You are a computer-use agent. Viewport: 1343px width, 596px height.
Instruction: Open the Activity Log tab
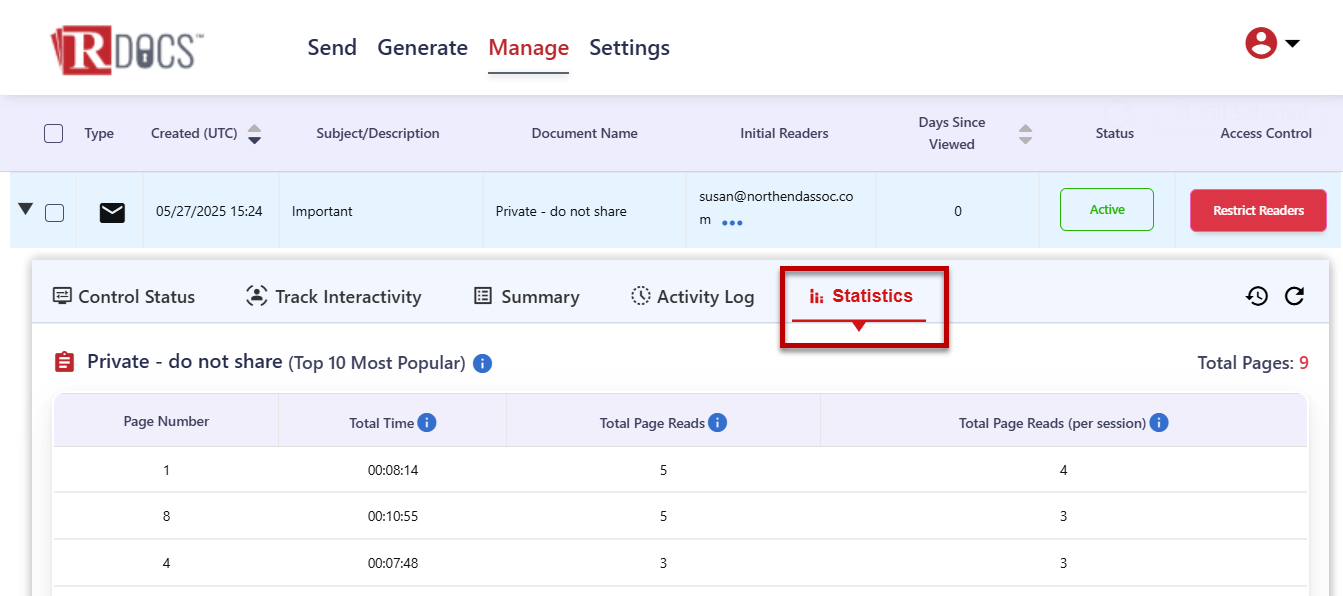click(692, 297)
